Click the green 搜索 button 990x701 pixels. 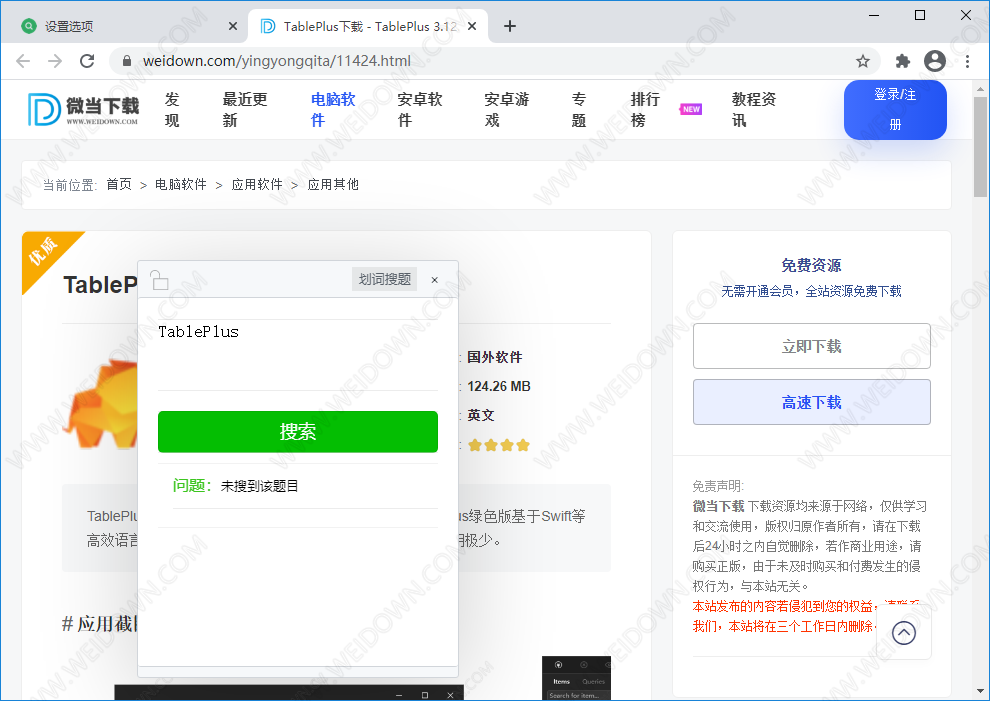pyautogui.click(x=297, y=432)
